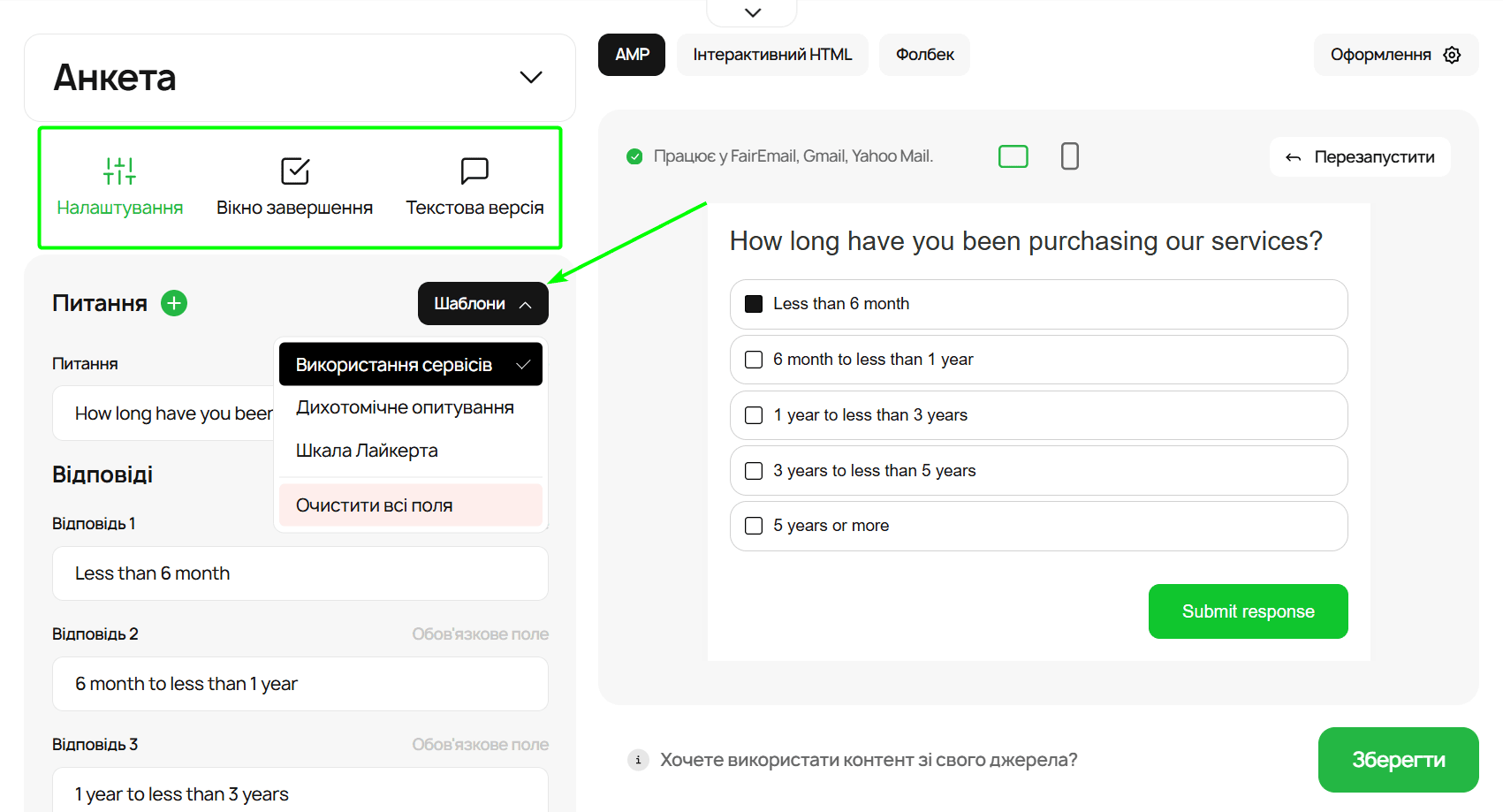Open Вікно завершення checkbox icon tab
1503x812 pixels.
[x=294, y=171]
